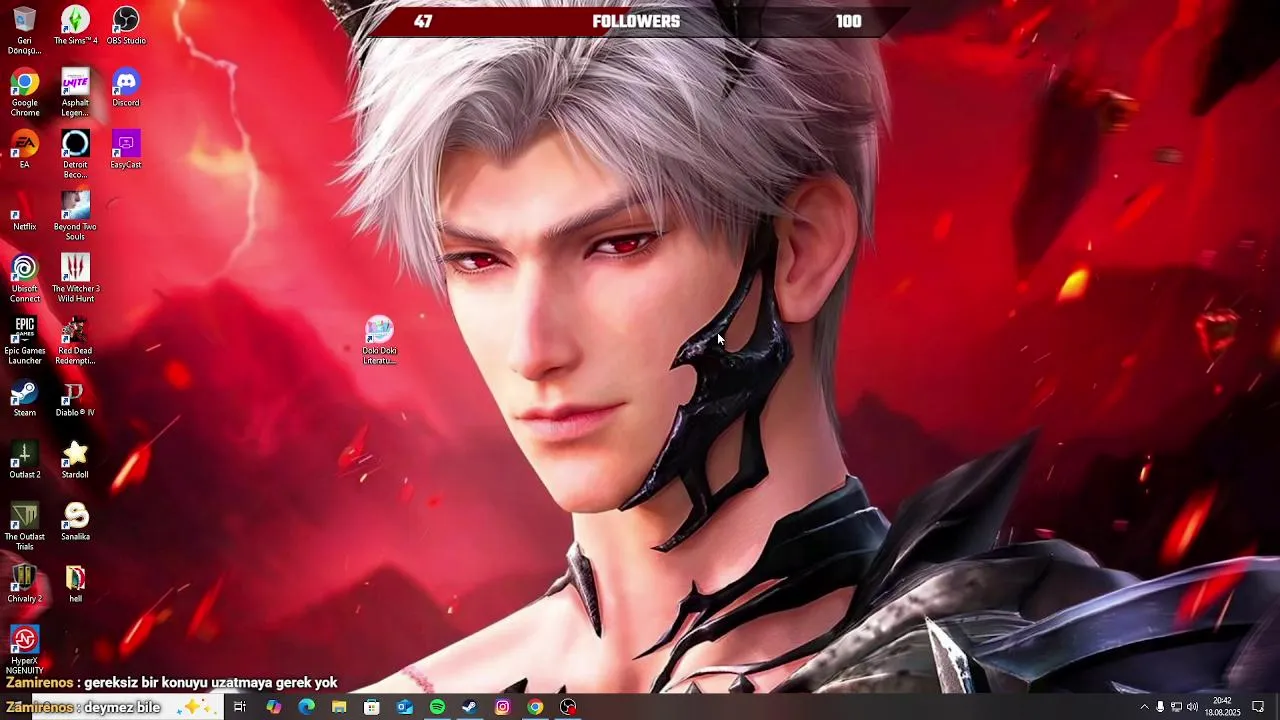This screenshot has width=1280, height=720.
Task: Select the EA app desktop icon
Action: 24,150
